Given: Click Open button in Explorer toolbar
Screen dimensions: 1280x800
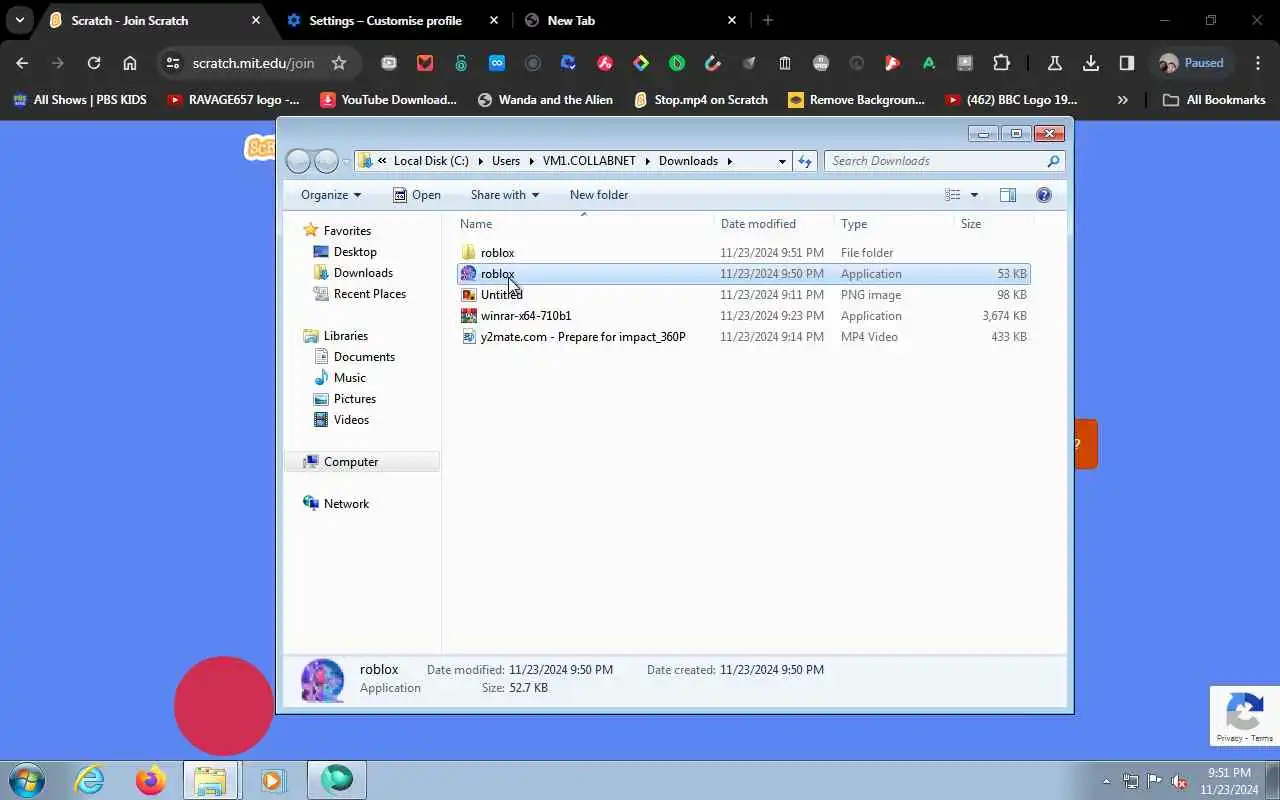Looking at the screenshot, I should [x=417, y=195].
